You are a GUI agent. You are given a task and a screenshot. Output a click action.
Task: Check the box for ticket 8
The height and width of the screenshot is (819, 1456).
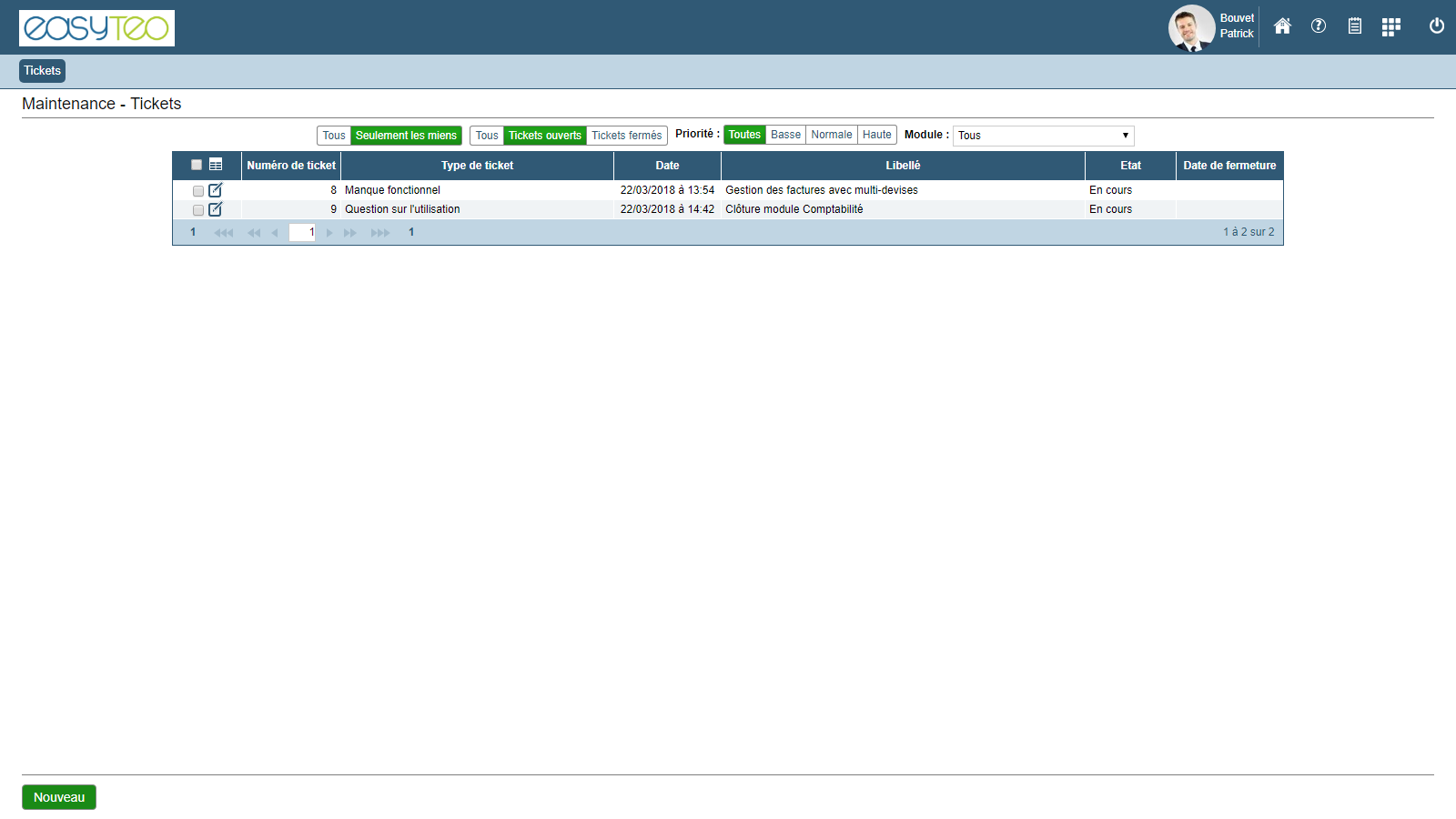click(198, 191)
